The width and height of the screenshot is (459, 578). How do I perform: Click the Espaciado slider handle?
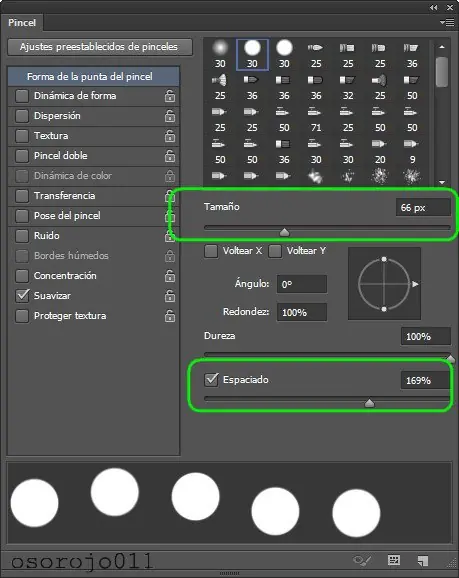coord(369,403)
